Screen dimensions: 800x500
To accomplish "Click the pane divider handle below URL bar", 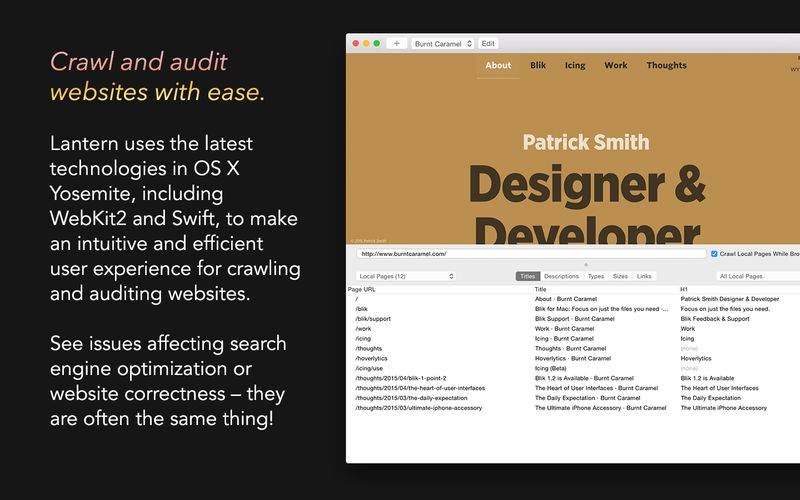I will pos(586,265).
